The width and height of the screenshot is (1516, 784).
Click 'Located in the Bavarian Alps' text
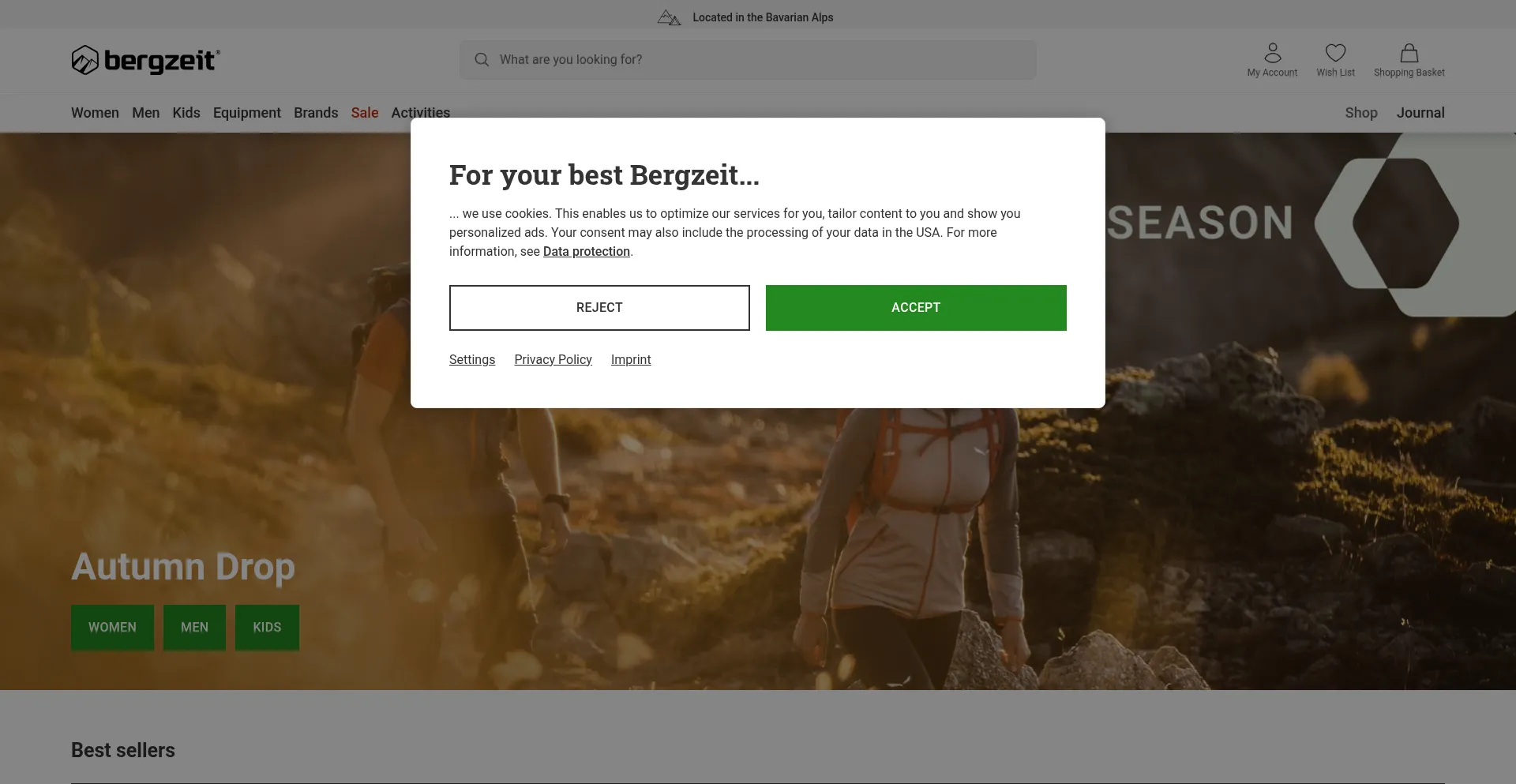point(763,17)
